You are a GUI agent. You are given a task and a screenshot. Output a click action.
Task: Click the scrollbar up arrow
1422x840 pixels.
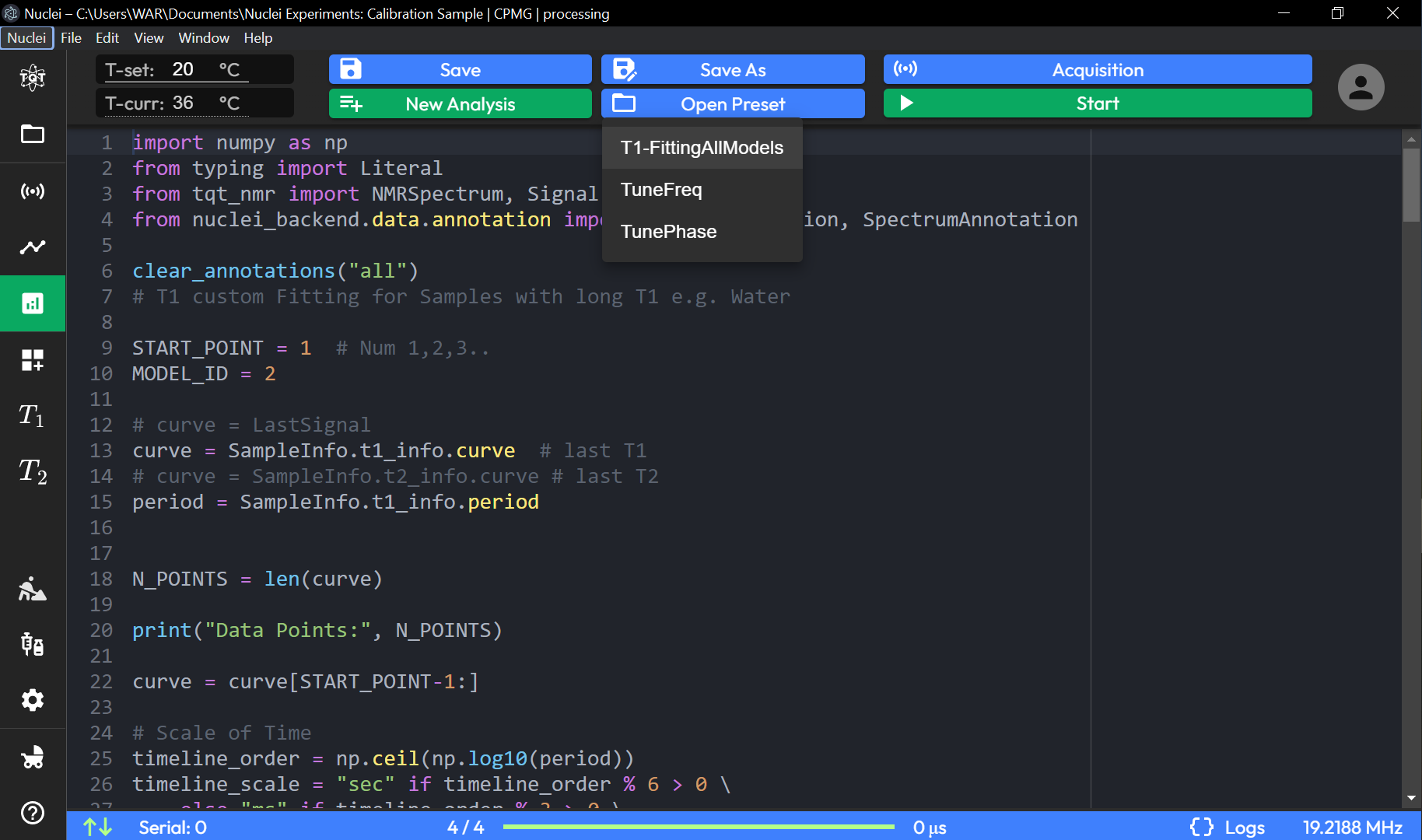1411,140
